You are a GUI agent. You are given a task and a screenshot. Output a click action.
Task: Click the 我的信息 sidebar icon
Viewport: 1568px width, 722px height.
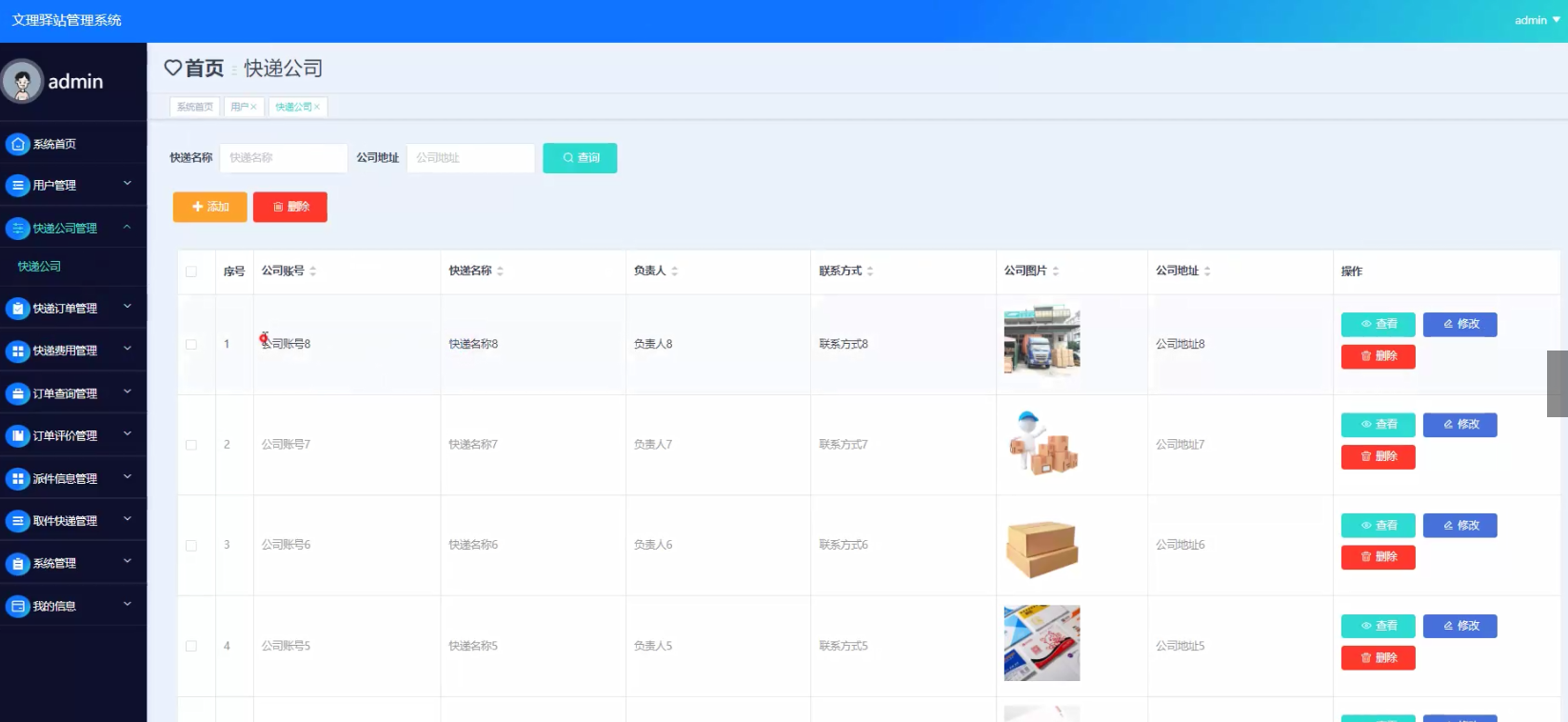click(17, 606)
